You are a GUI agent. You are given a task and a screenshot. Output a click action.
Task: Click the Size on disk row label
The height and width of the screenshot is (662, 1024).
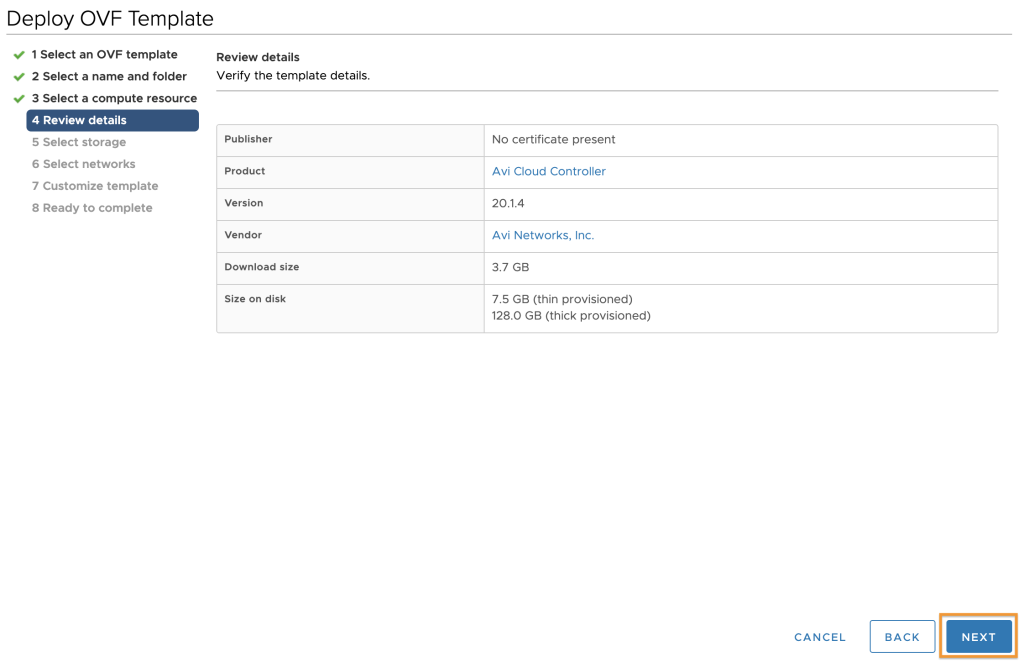coord(255,299)
